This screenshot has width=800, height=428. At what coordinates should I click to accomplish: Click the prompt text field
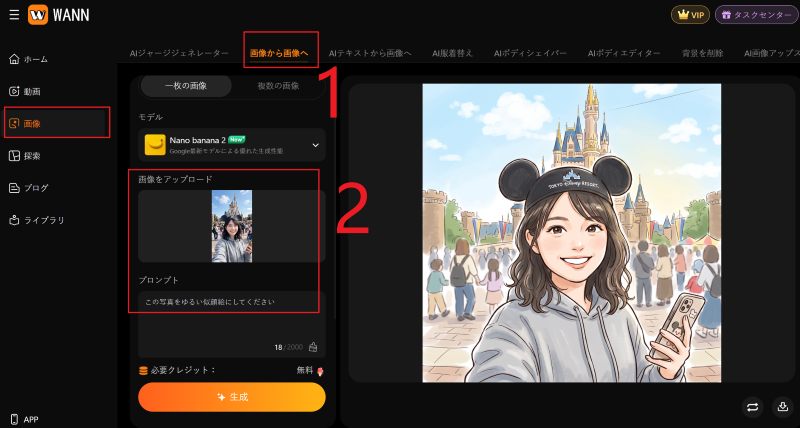point(232,324)
